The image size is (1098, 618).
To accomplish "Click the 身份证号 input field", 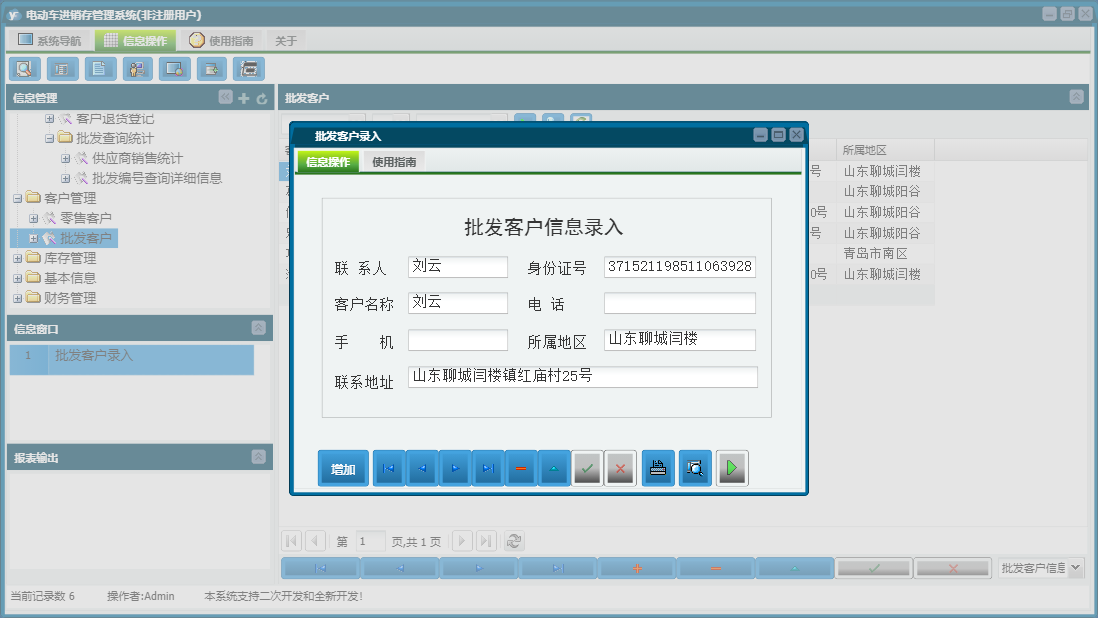I will coord(680,267).
